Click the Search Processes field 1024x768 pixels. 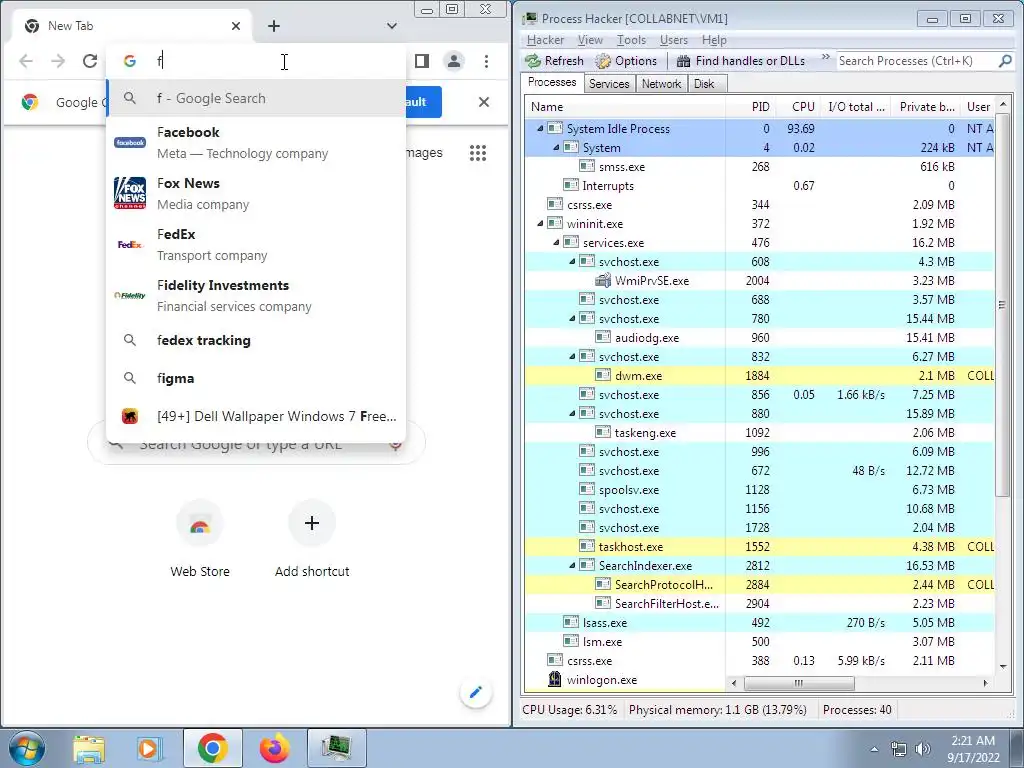click(916, 61)
